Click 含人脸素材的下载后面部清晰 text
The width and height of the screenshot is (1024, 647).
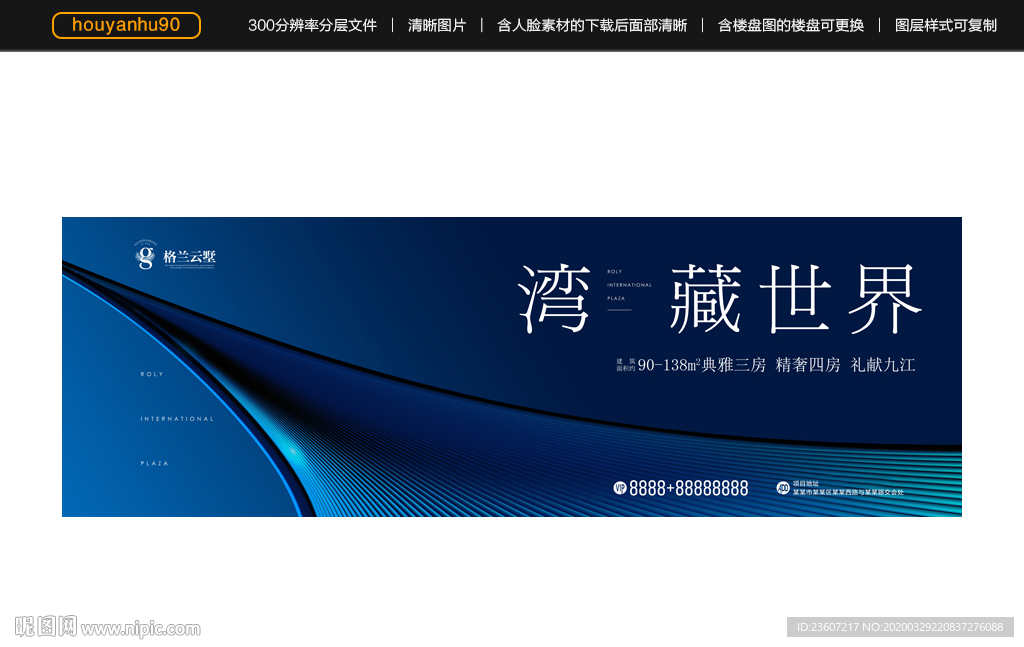pyautogui.click(x=592, y=25)
